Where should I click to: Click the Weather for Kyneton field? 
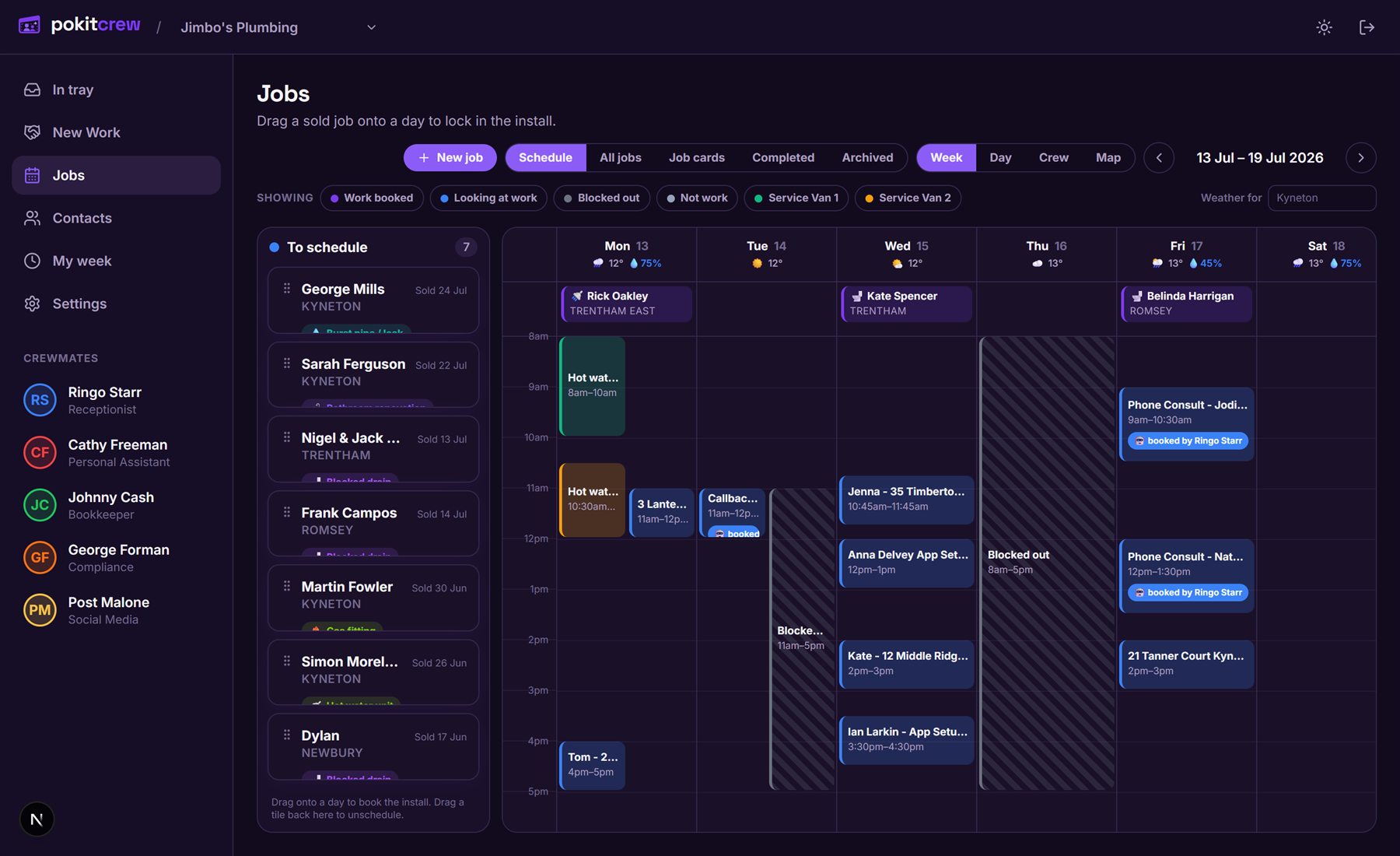(x=1321, y=198)
